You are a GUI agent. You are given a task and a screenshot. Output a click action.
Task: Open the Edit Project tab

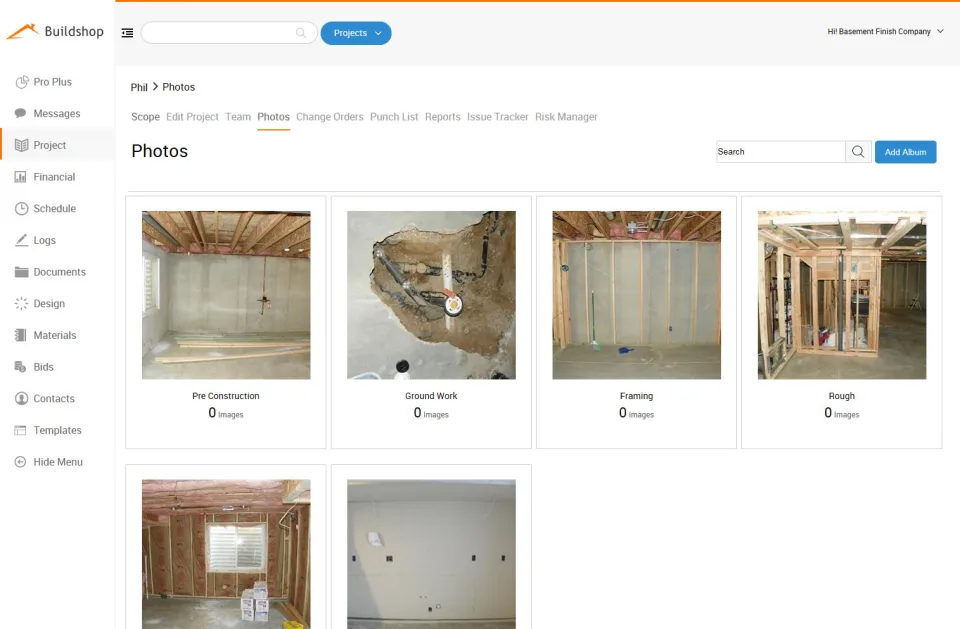click(x=192, y=116)
